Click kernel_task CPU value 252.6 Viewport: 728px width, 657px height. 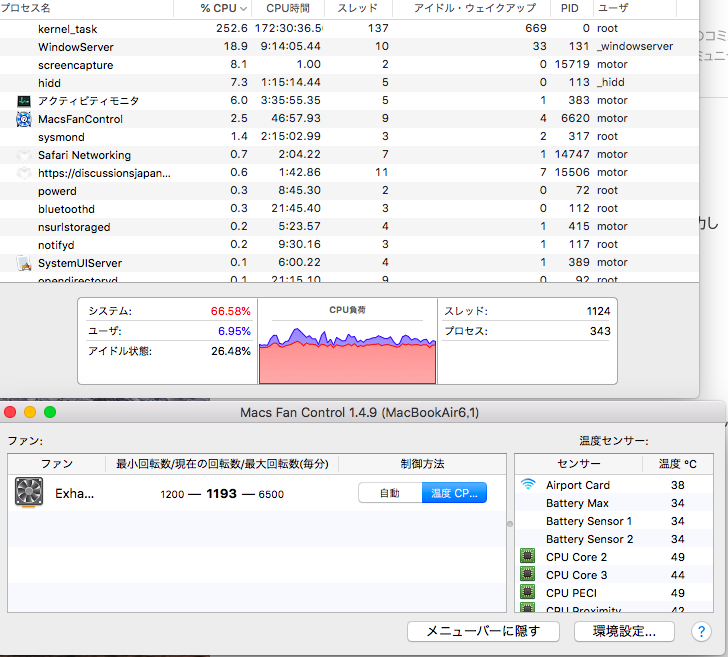[232, 28]
